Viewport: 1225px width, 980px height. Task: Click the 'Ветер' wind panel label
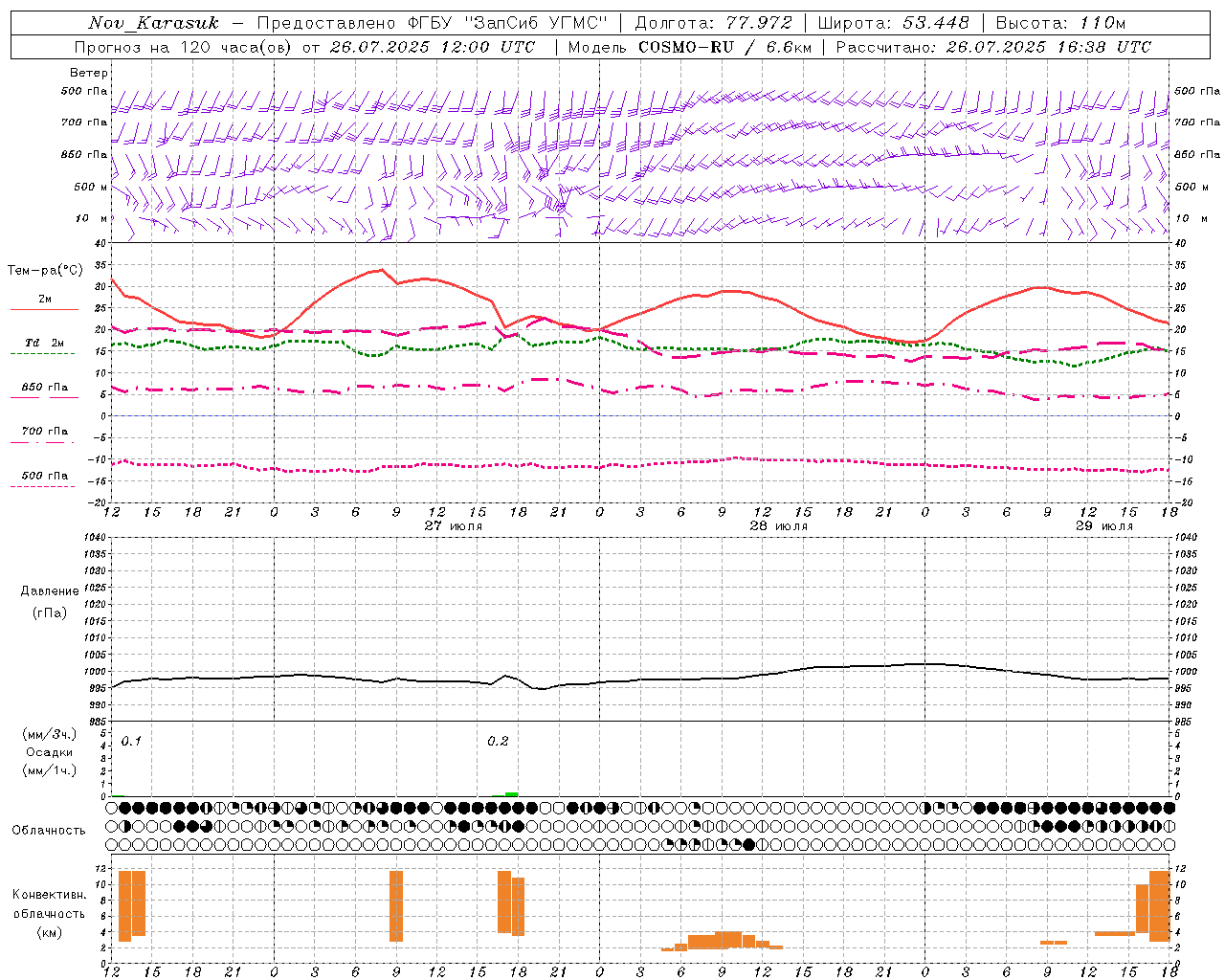(89, 73)
